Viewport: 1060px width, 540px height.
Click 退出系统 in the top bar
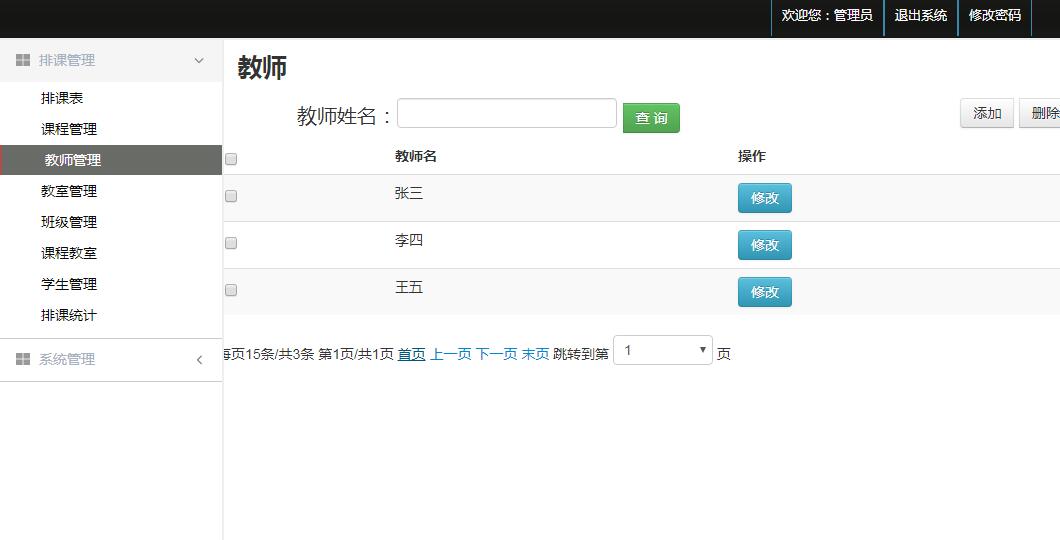921,16
